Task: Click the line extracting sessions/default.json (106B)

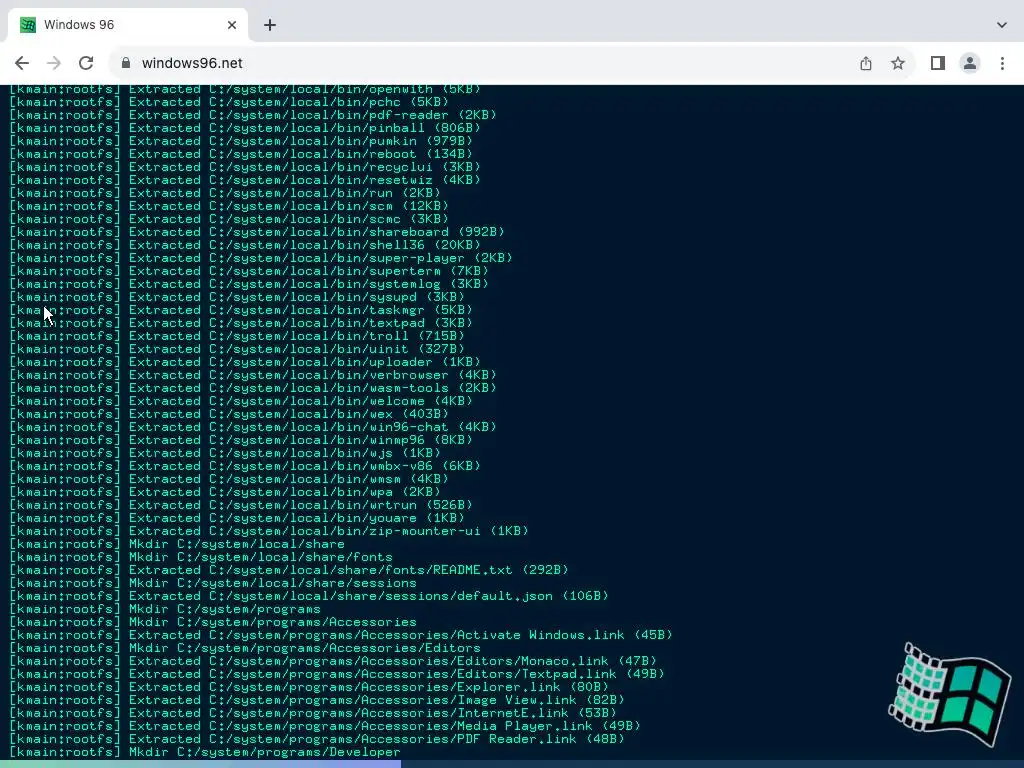Action: point(309,596)
